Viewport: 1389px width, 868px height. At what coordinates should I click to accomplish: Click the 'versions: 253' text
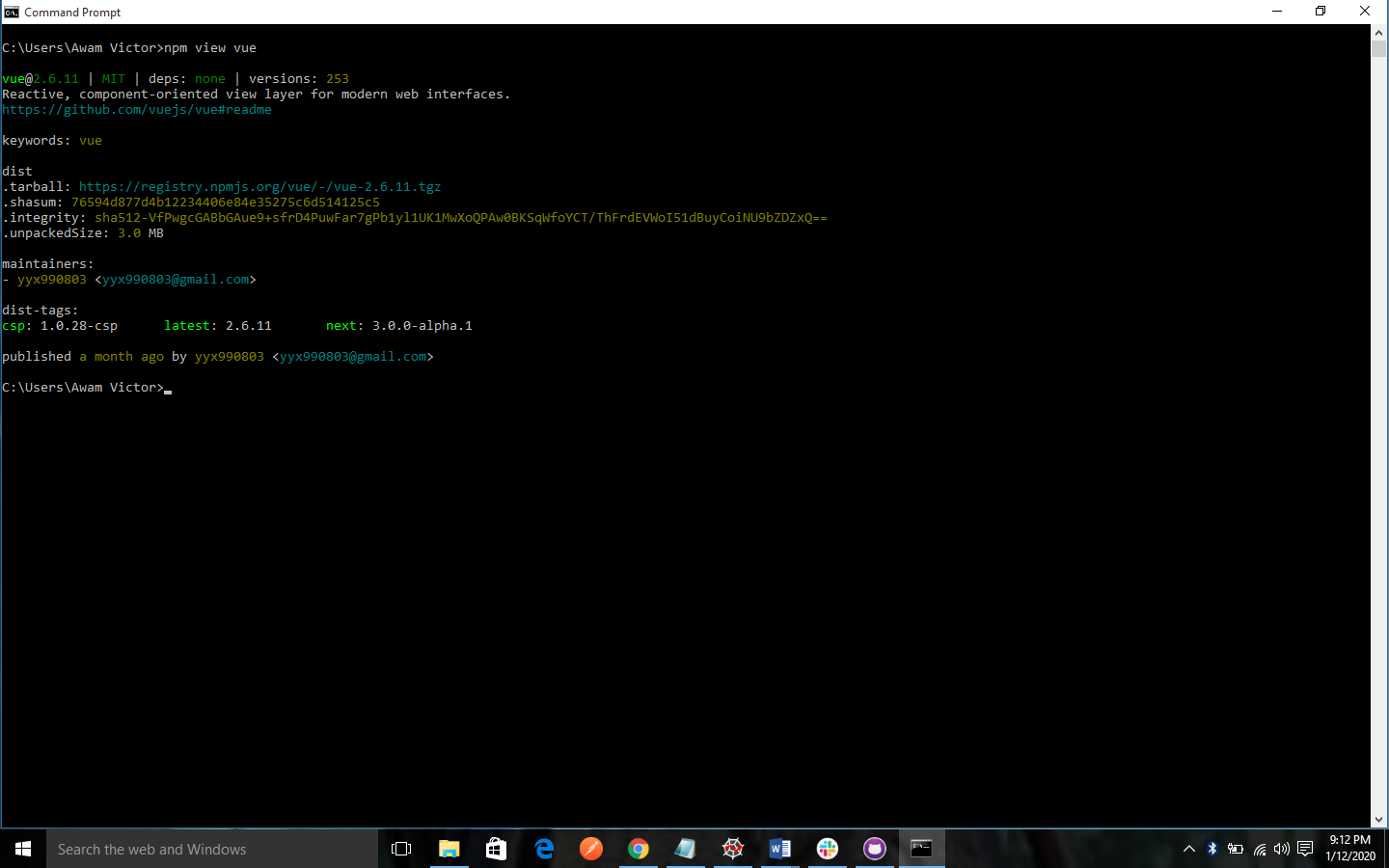(299, 79)
